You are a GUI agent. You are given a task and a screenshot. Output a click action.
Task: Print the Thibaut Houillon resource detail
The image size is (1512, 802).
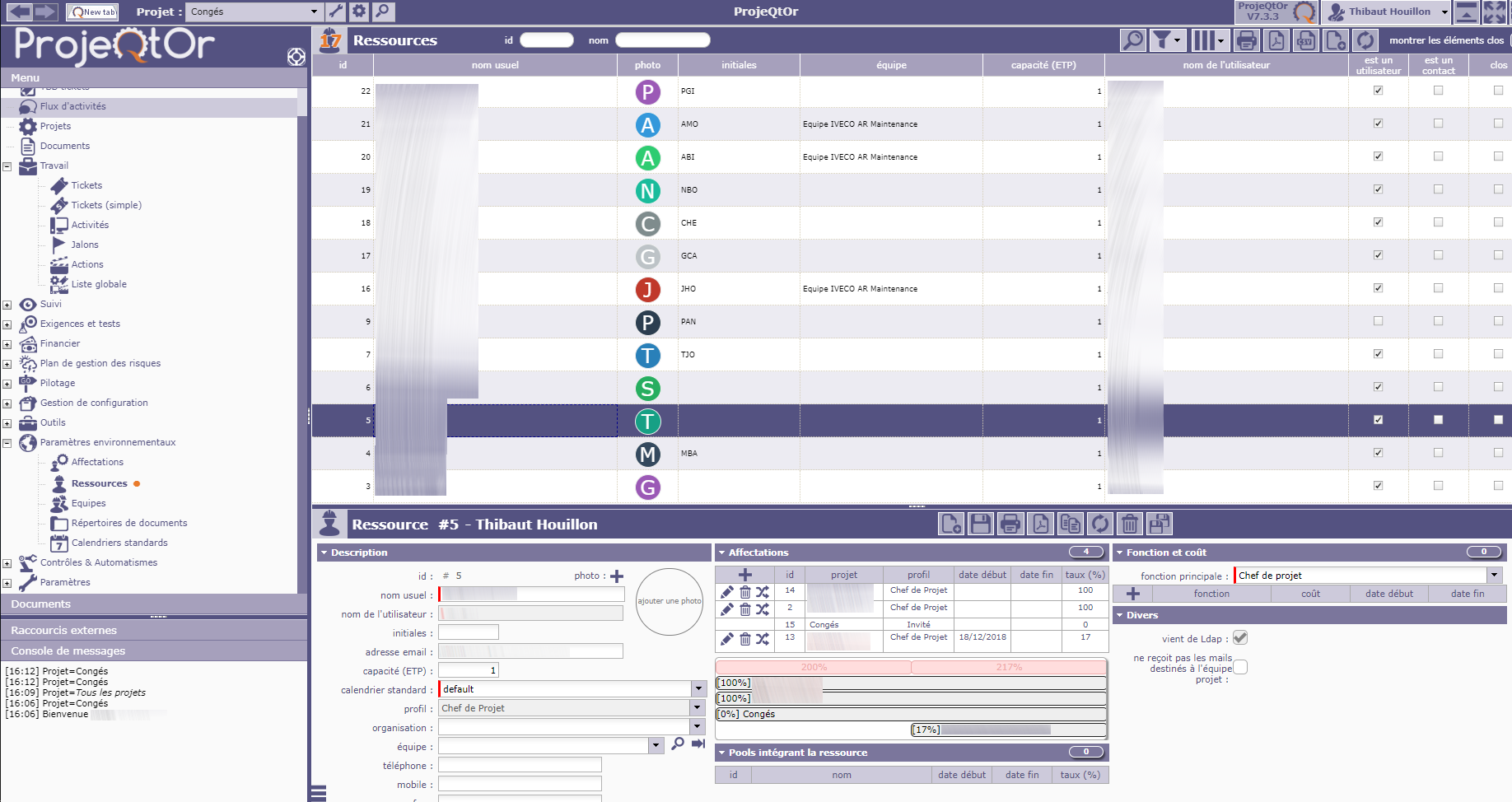[1010, 524]
